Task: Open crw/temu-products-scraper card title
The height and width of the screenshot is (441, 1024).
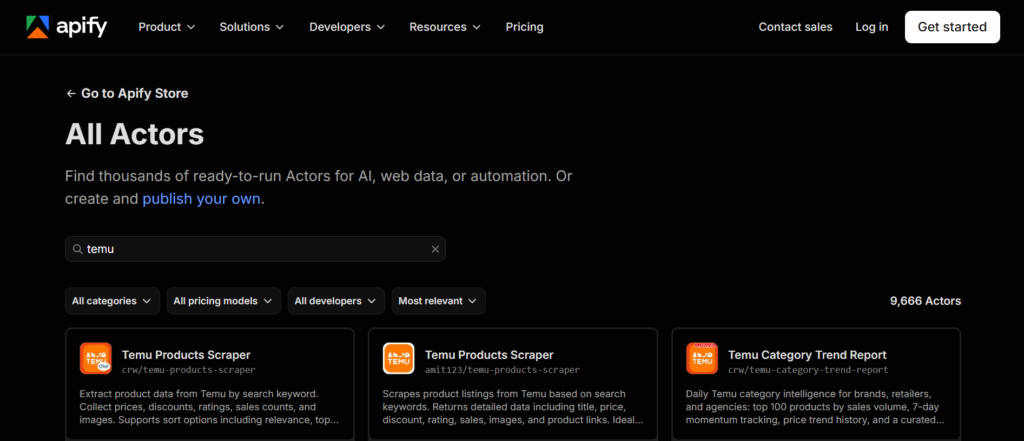Action: click(x=186, y=355)
